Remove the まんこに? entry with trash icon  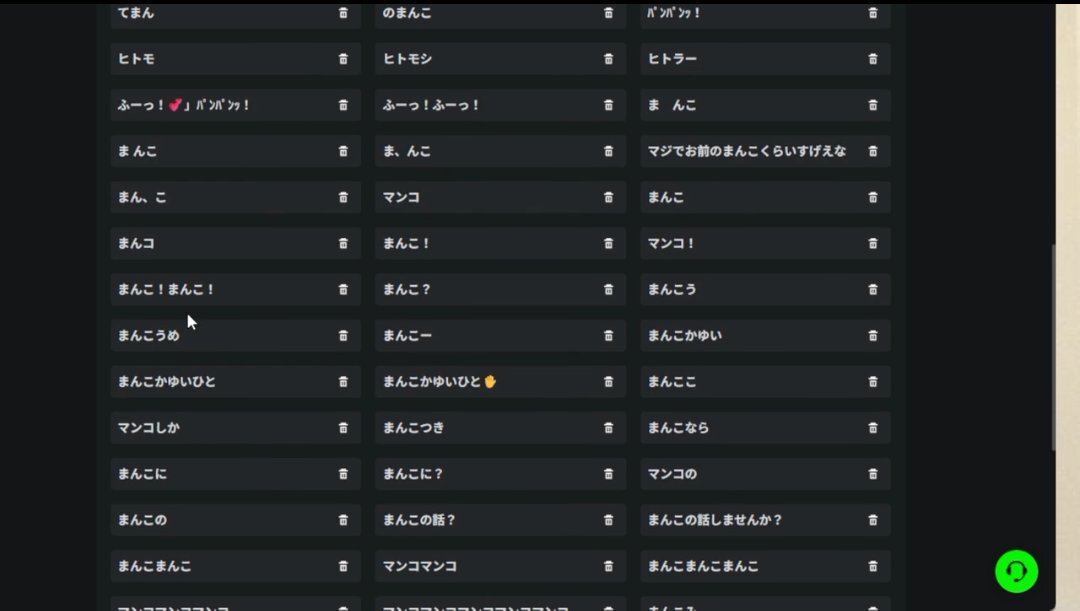point(608,474)
